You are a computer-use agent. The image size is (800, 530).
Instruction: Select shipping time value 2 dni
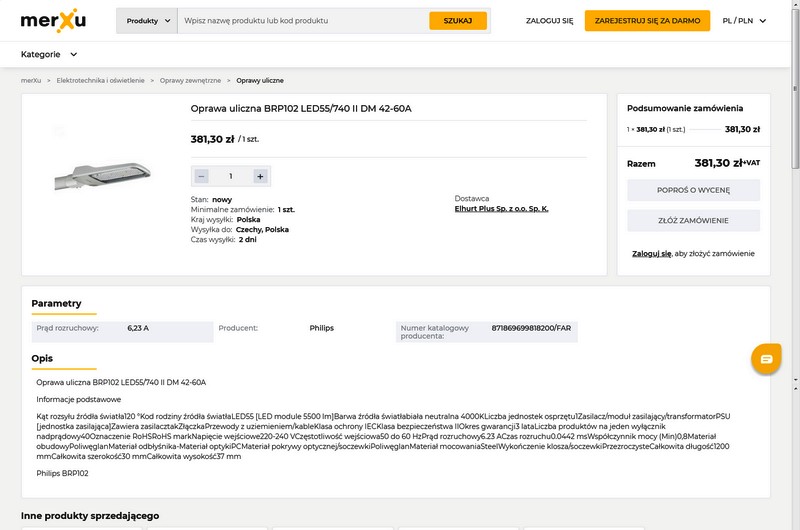tap(247, 240)
